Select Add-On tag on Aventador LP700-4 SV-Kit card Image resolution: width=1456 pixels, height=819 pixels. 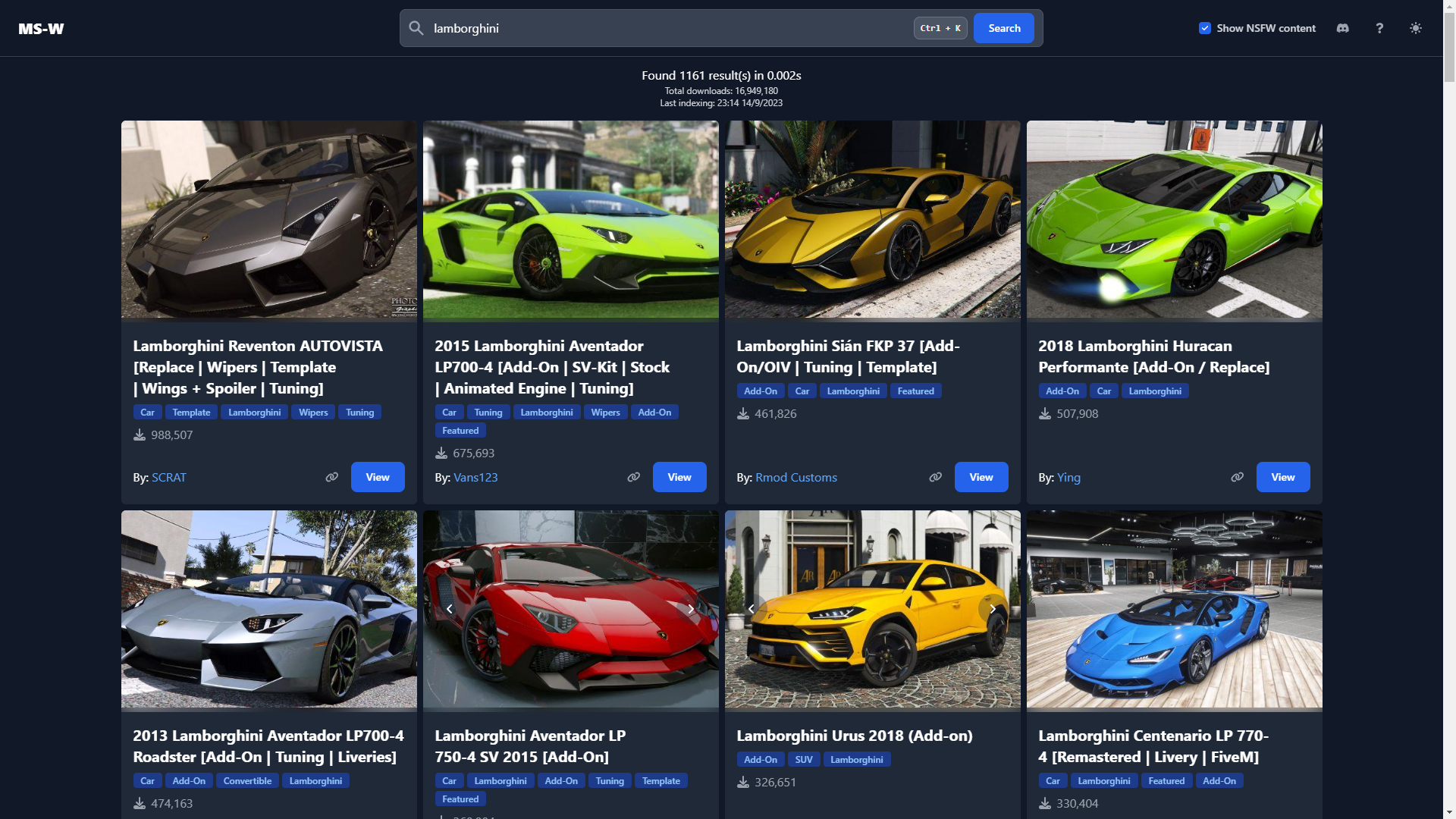tap(654, 413)
